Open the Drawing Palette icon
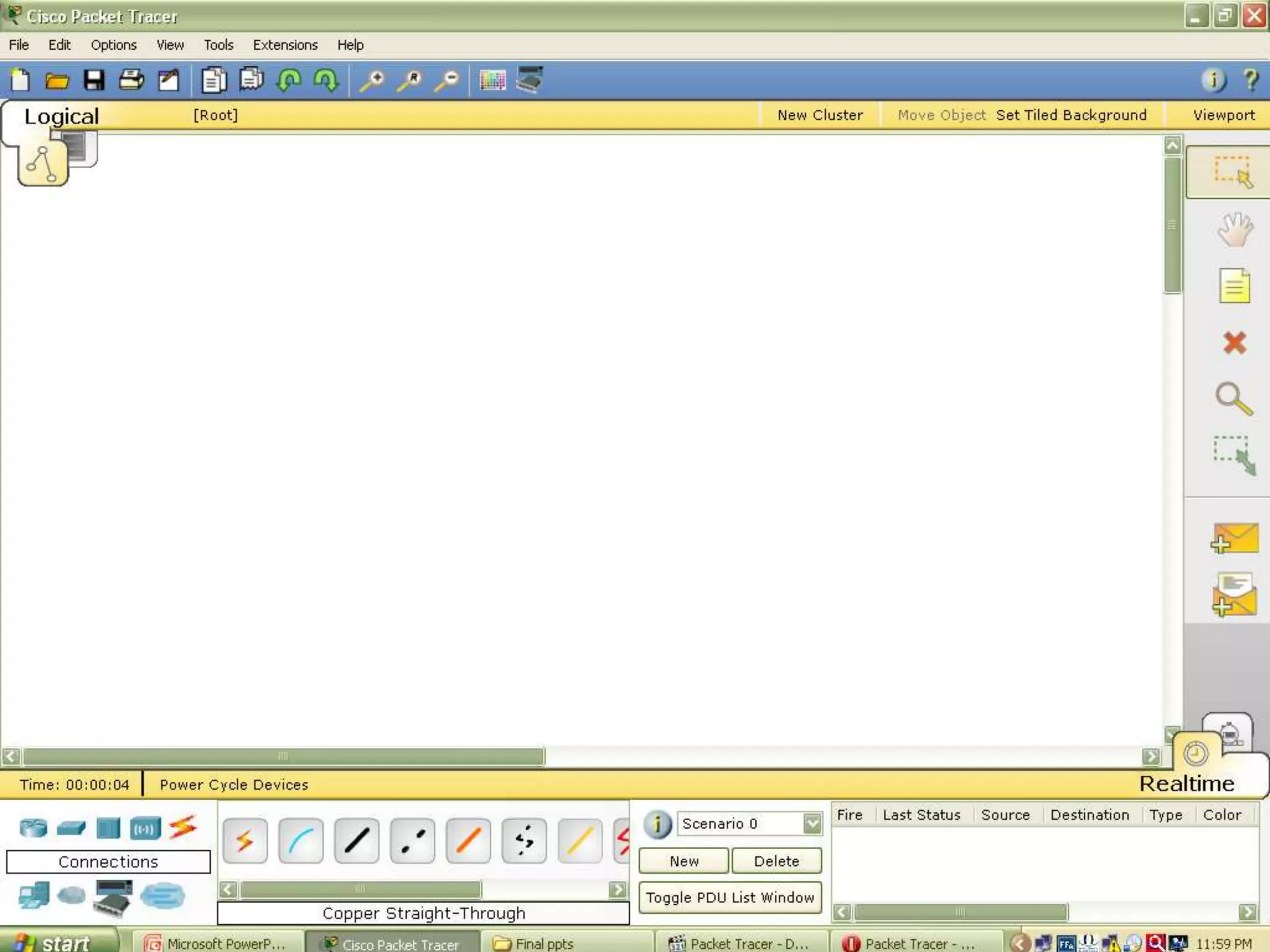This screenshot has height=952, width=1270. coord(492,81)
